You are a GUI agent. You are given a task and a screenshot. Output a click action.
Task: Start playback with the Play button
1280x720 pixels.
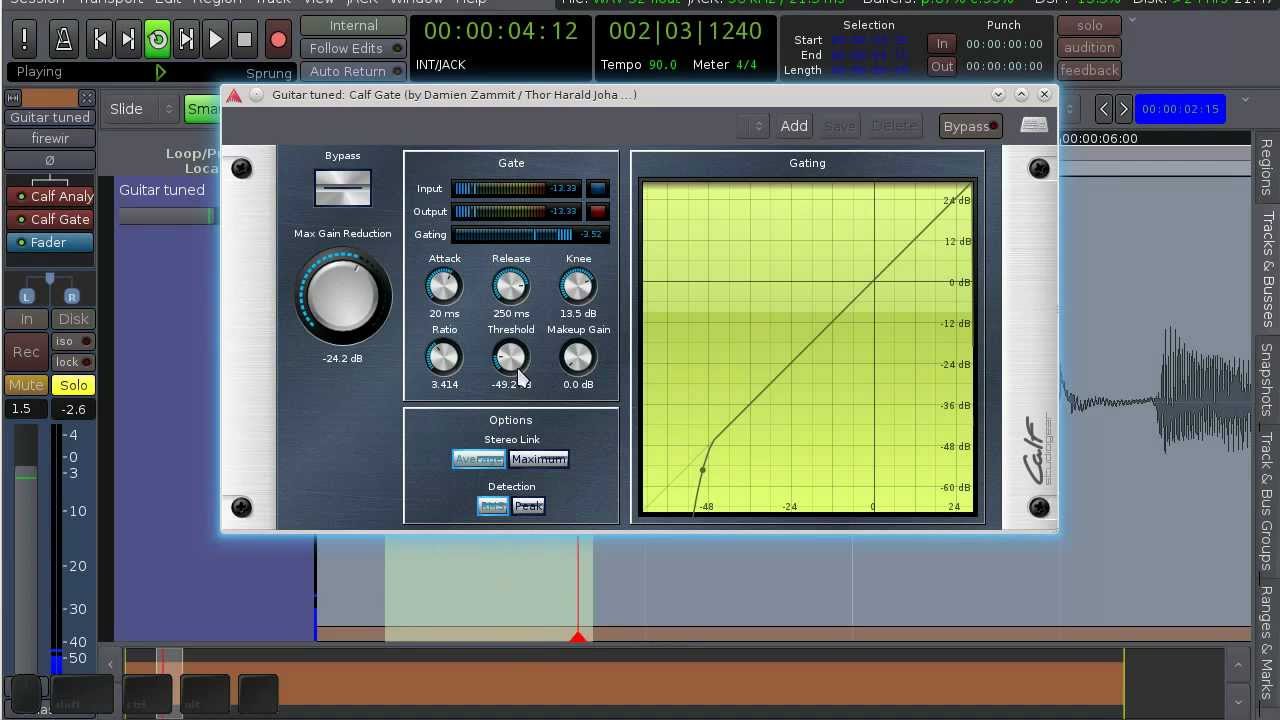click(216, 40)
